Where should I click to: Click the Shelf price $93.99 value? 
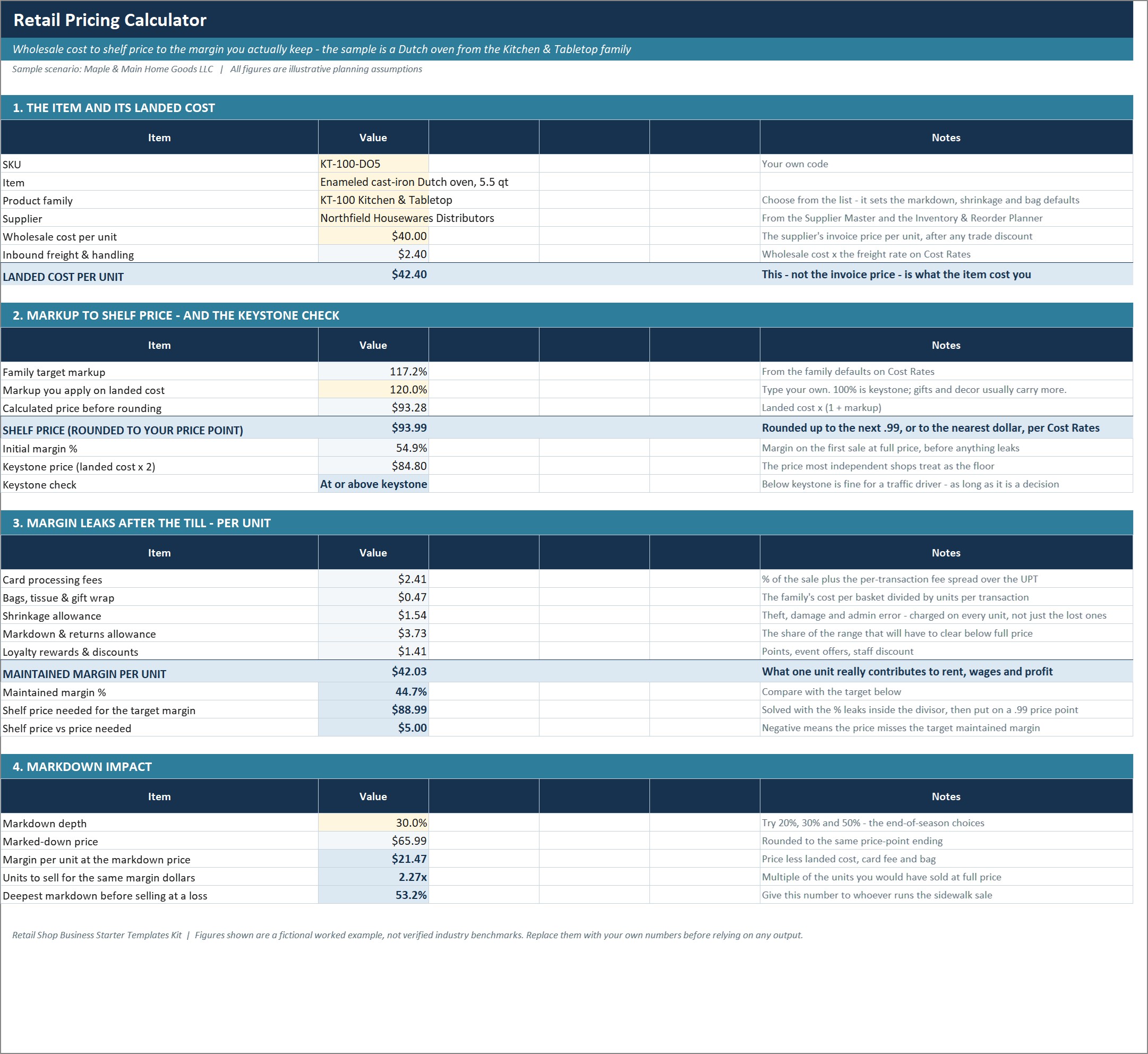click(x=373, y=428)
